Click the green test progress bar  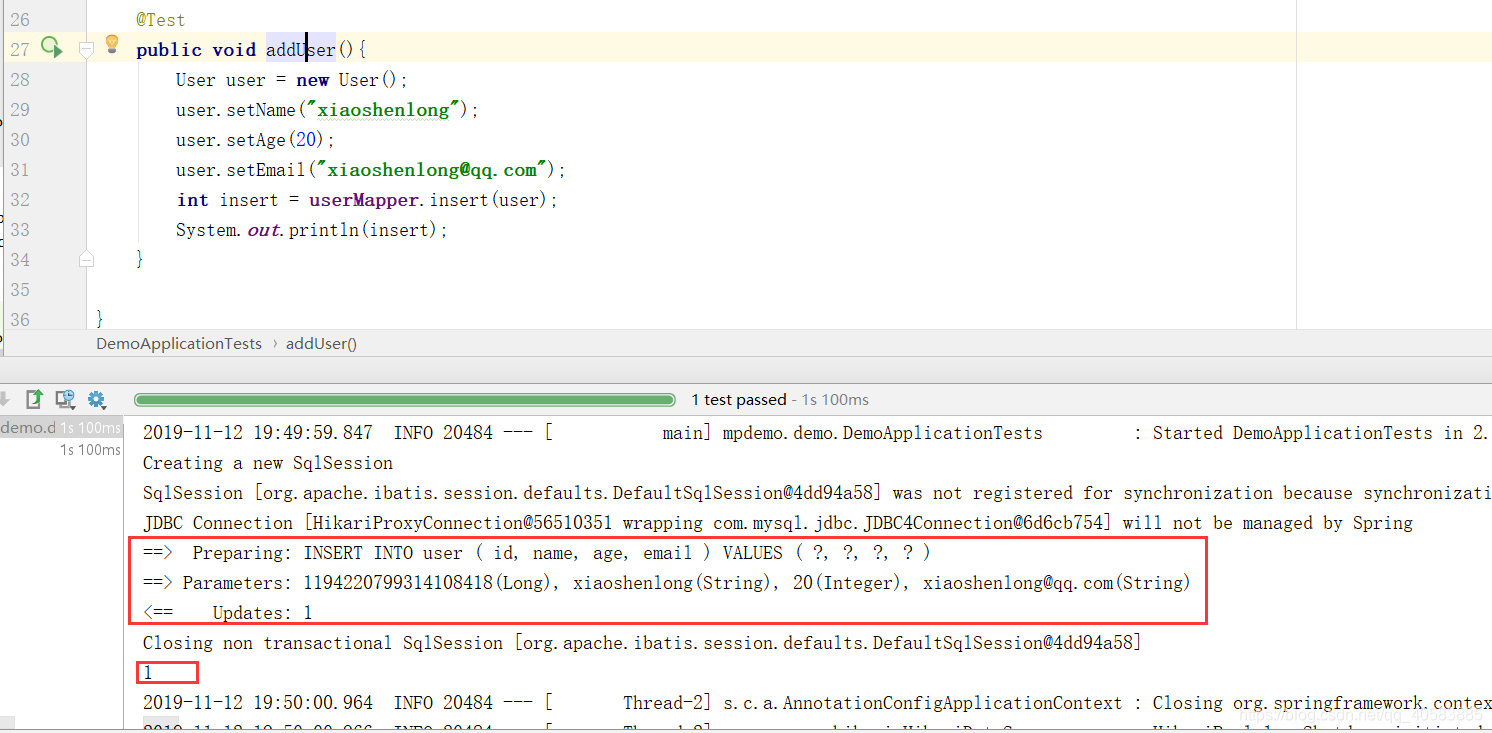pos(404,400)
